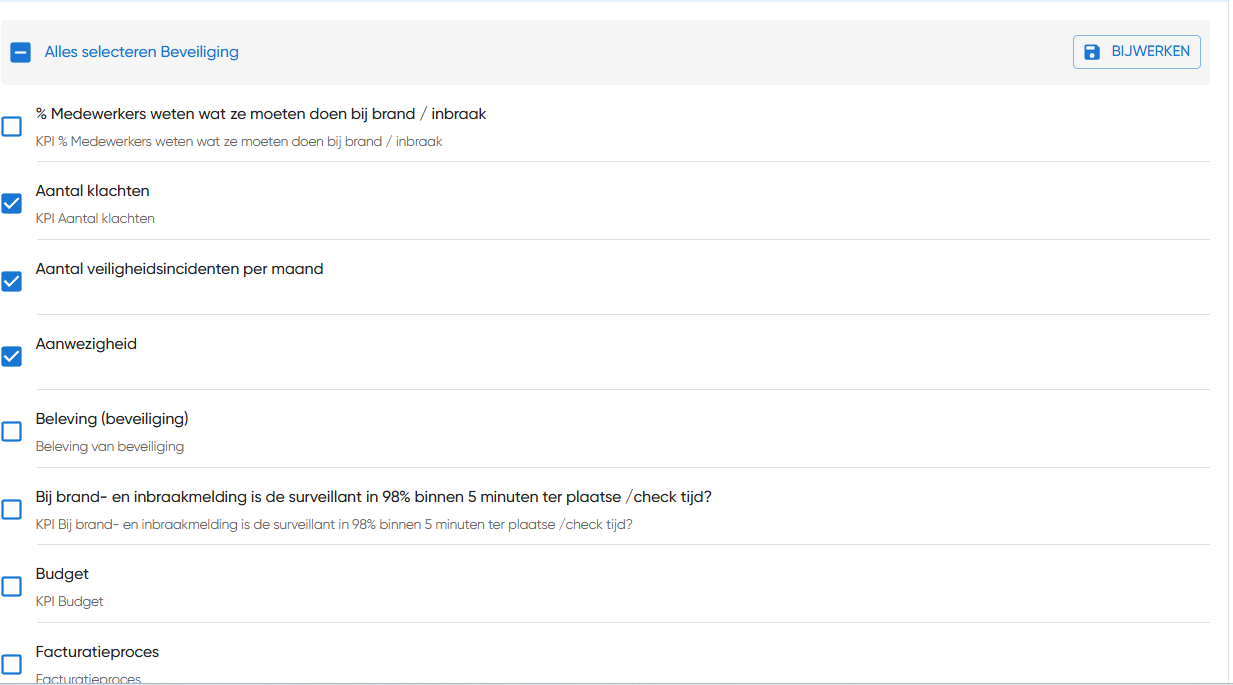
Task: Check the surveillant binnen 5 minuten checkbox
Action: coord(12,509)
